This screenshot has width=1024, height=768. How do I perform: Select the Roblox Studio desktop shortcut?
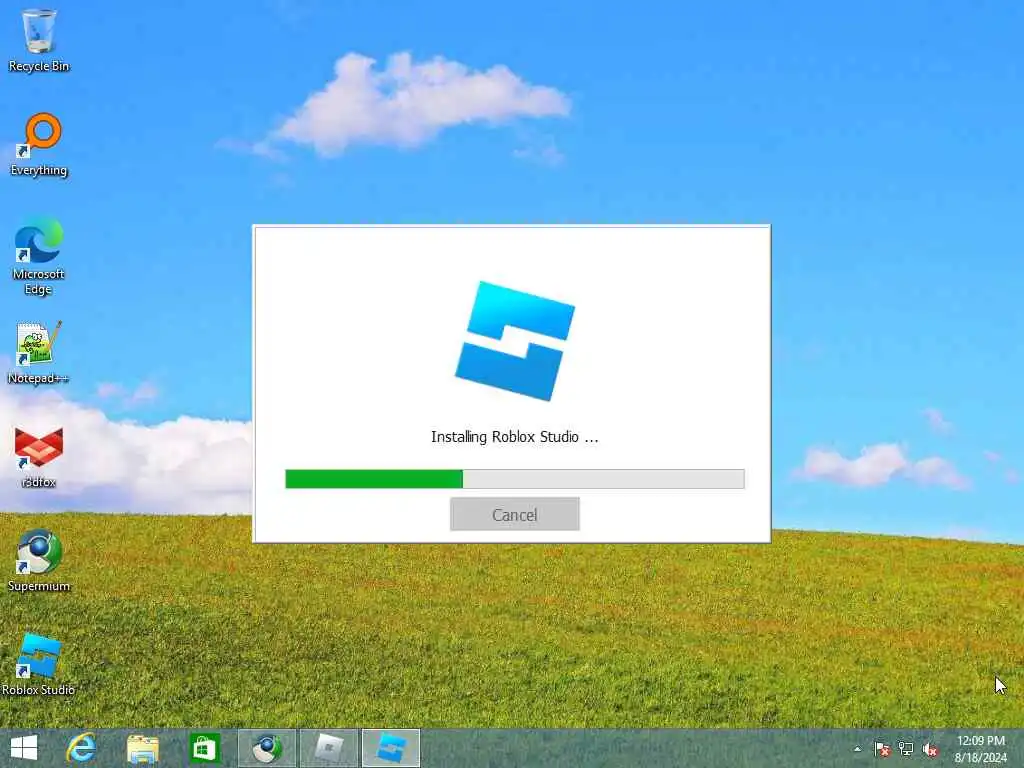(x=39, y=665)
